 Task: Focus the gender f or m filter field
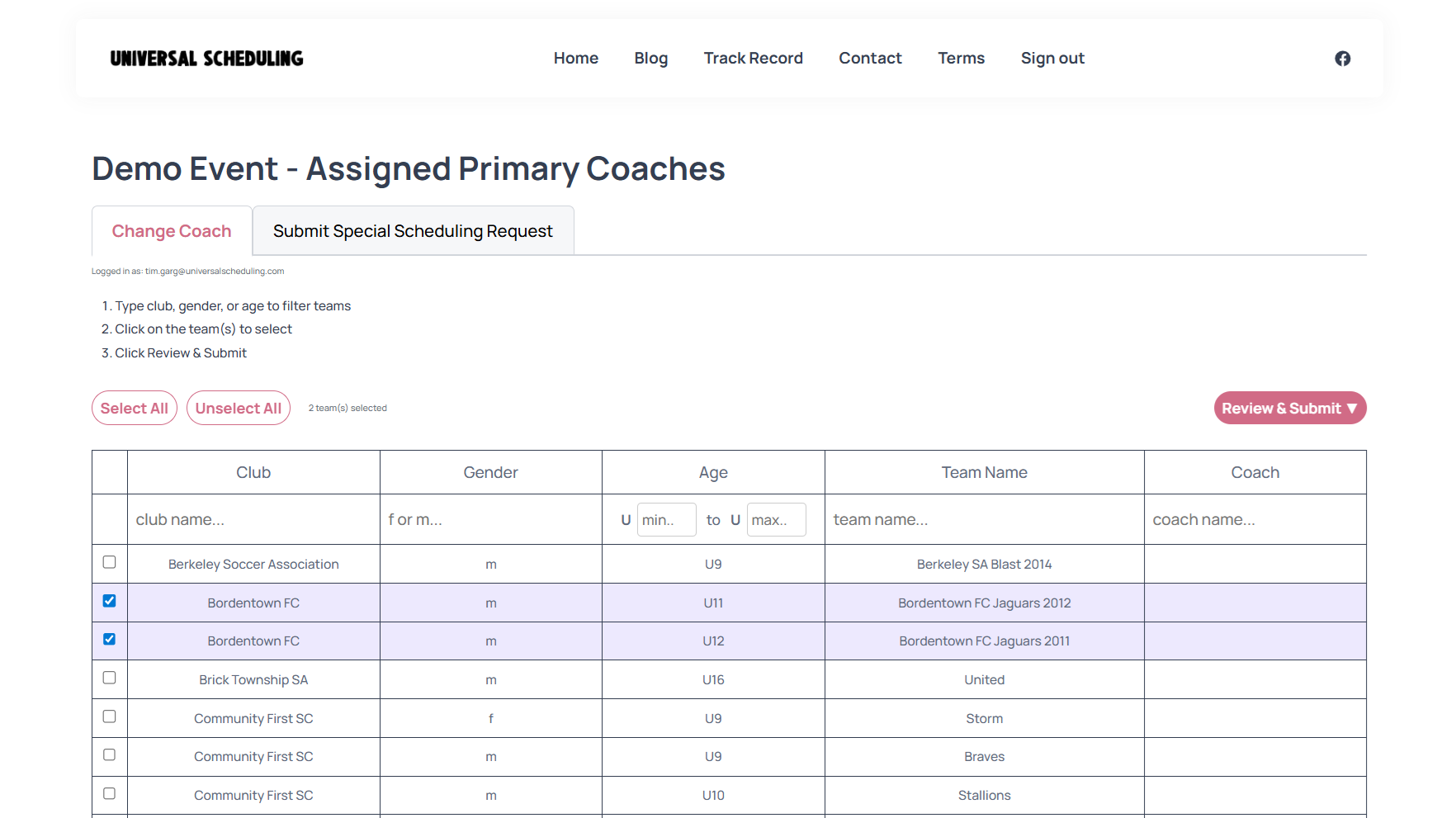pos(491,519)
